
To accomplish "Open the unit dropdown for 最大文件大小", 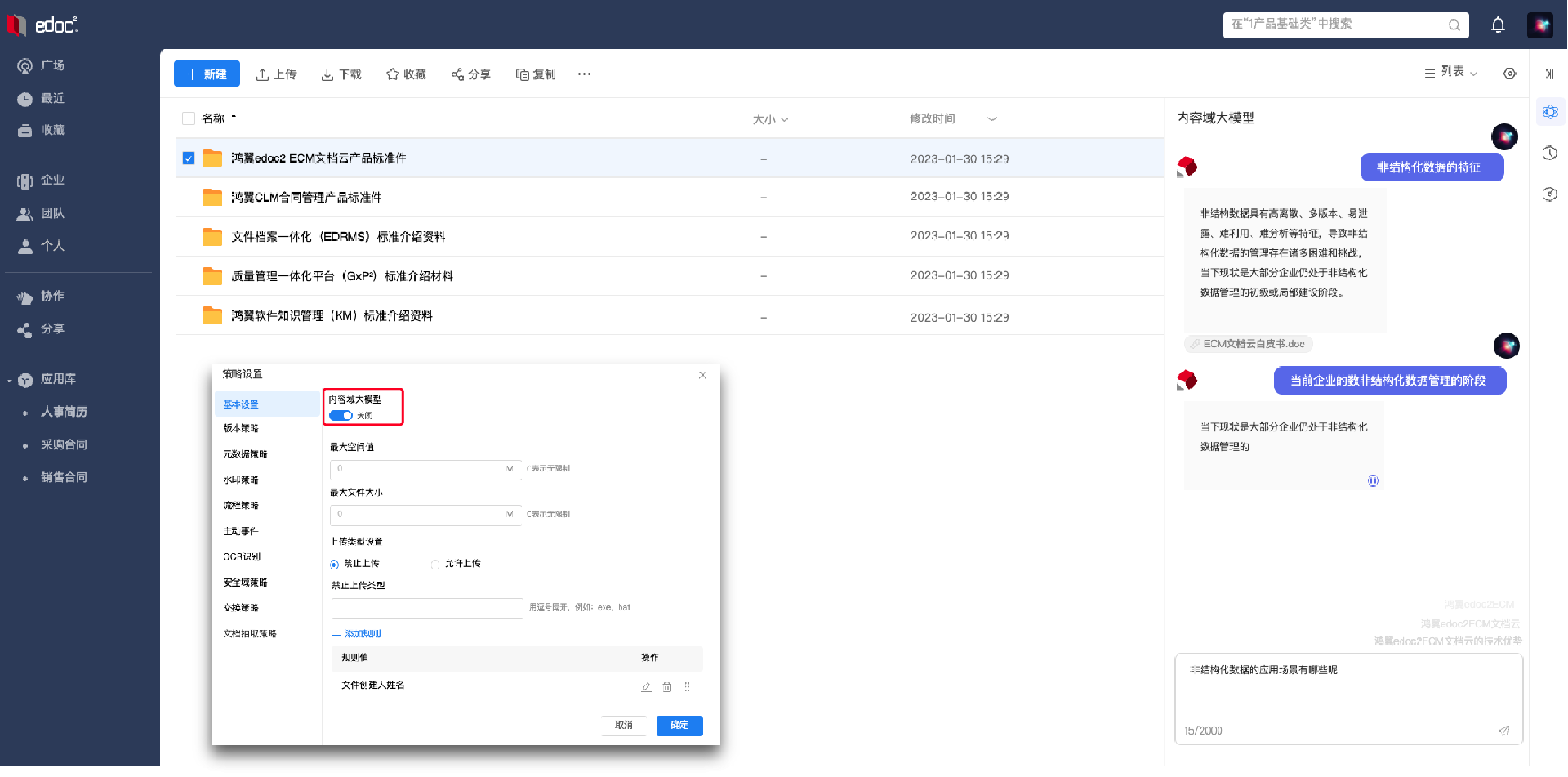I will coord(510,515).
